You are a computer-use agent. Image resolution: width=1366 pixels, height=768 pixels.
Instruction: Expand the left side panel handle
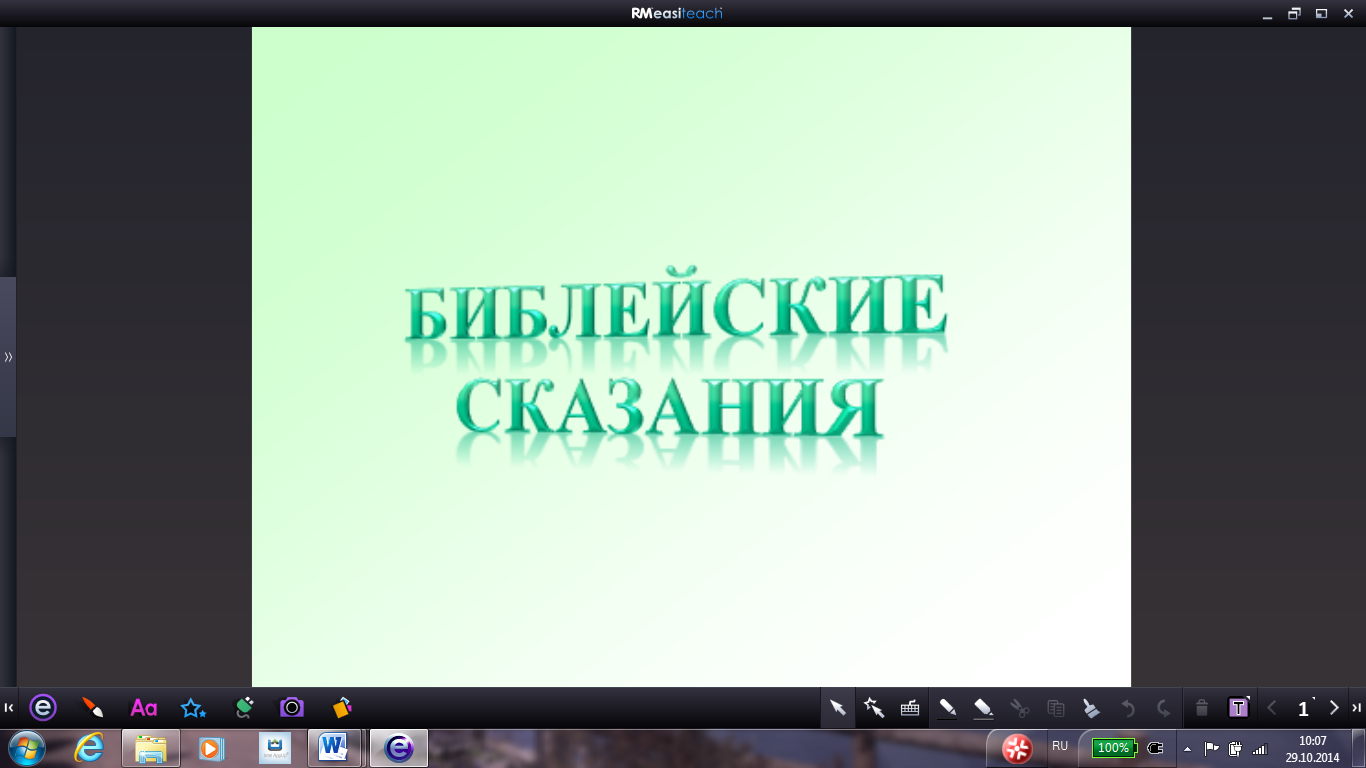[x=8, y=357]
